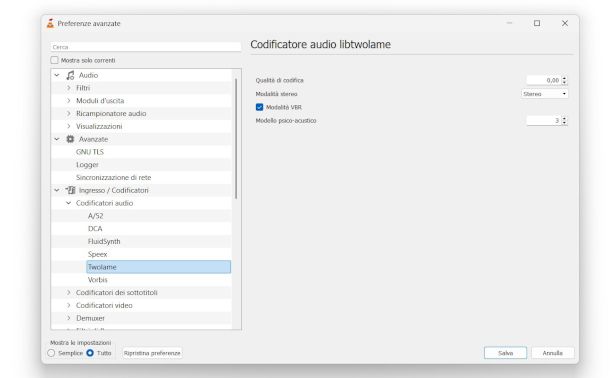Maximize the Preferenze avanzate window
Screen dimensions: 610x378
point(537,23)
